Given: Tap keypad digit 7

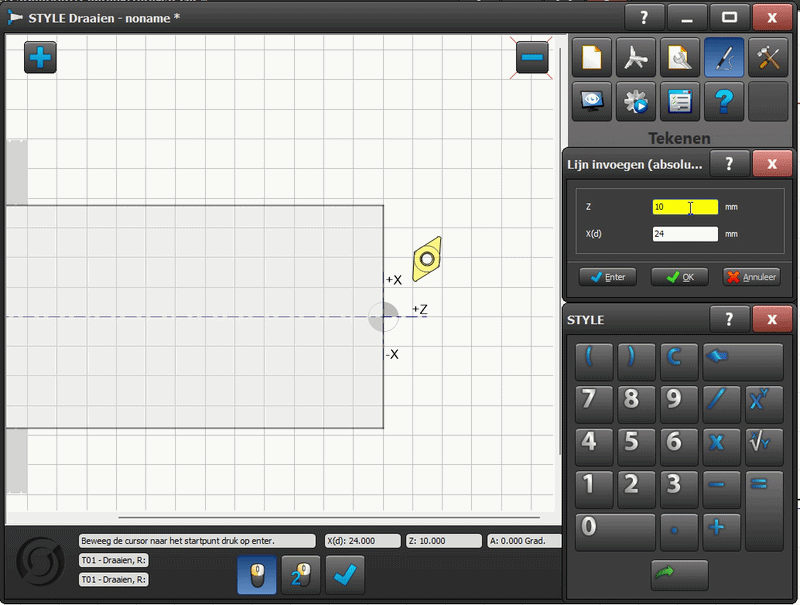Looking at the screenshot, I should tap(594, 405).
